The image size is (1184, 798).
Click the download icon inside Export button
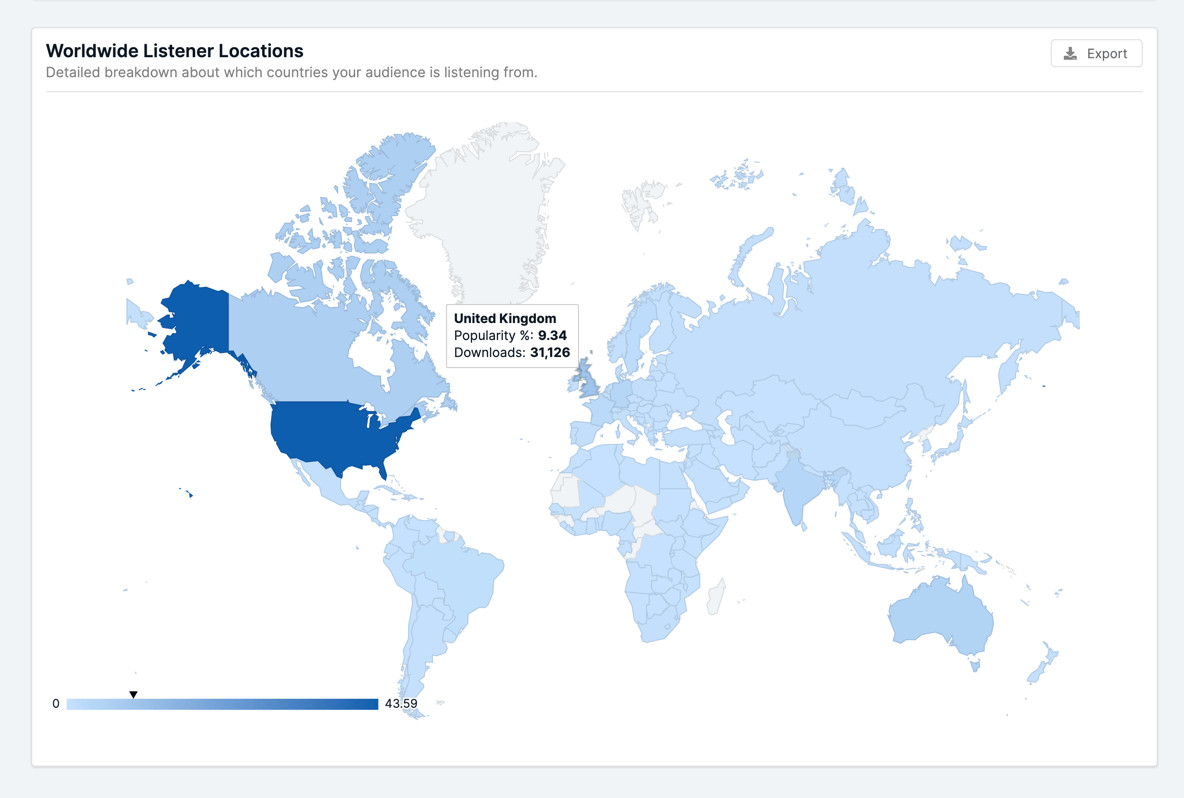click(x=1070, y=53)
